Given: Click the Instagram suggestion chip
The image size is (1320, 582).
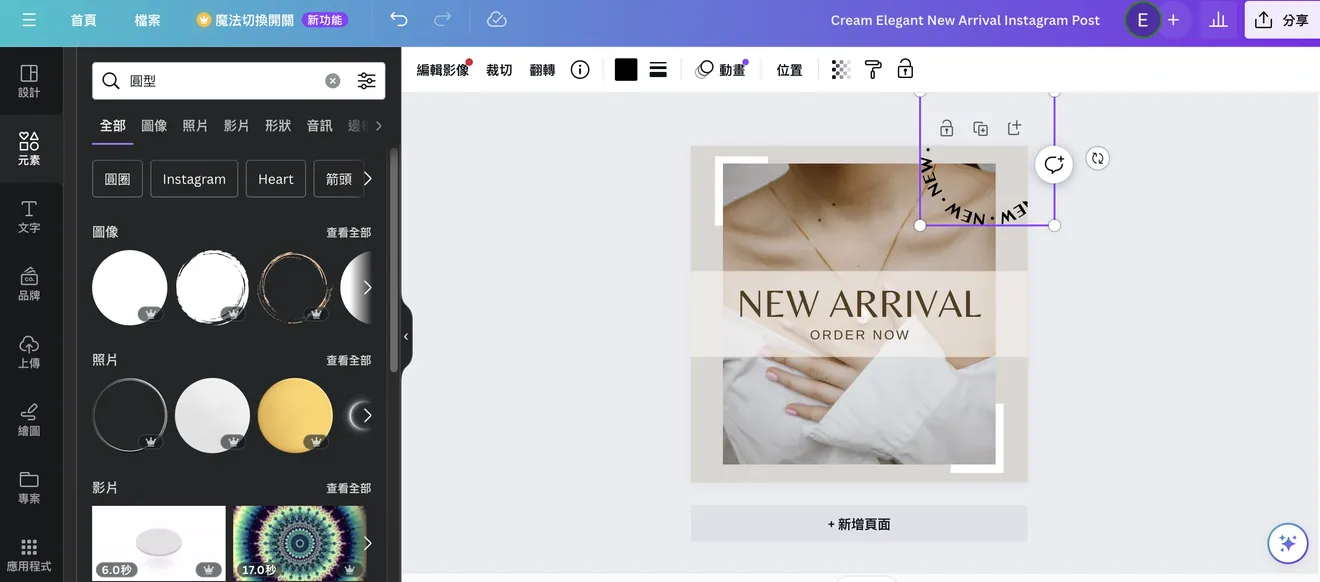Looking at the screenshot, I should [194, 179].
